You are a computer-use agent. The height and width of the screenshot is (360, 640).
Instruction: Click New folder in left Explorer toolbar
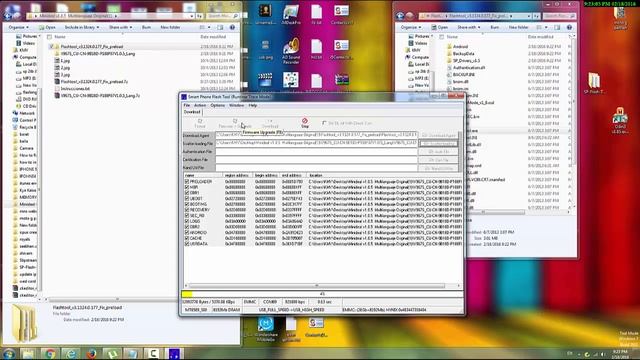170,27
